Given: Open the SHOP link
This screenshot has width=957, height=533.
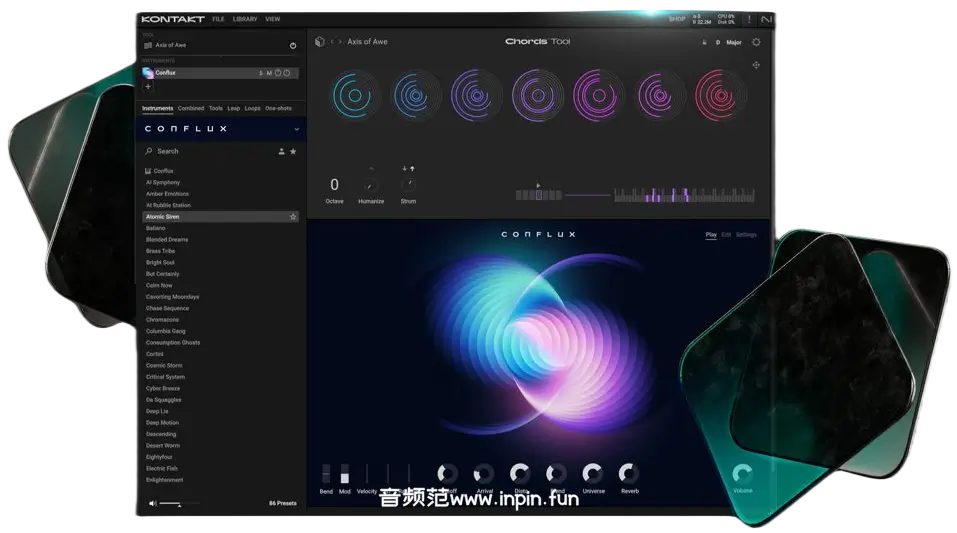Looking at the screenshot, I should pyautogui.click(x=677, y=20).
